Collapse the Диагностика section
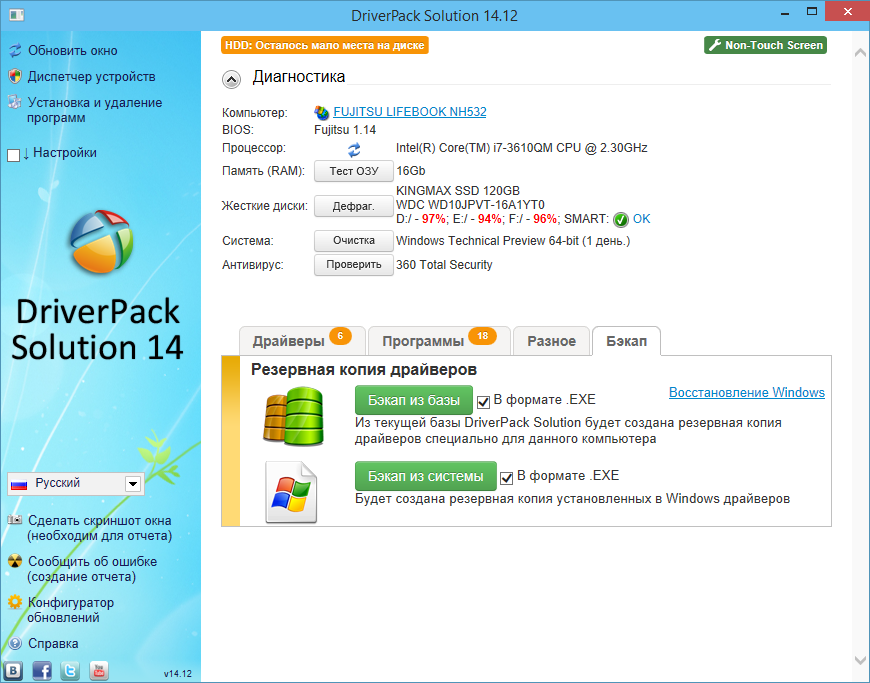The height and width of the screenshot is (683, 870). point(231,79)
